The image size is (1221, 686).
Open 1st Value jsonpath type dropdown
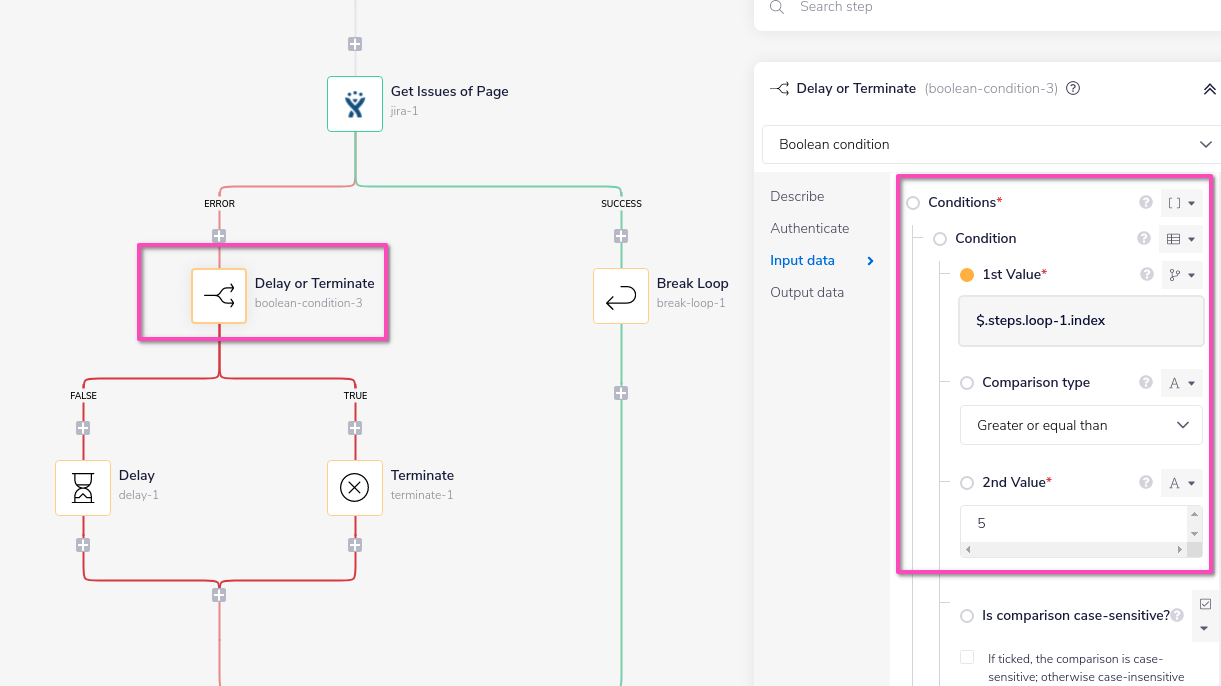(1181, 275)
